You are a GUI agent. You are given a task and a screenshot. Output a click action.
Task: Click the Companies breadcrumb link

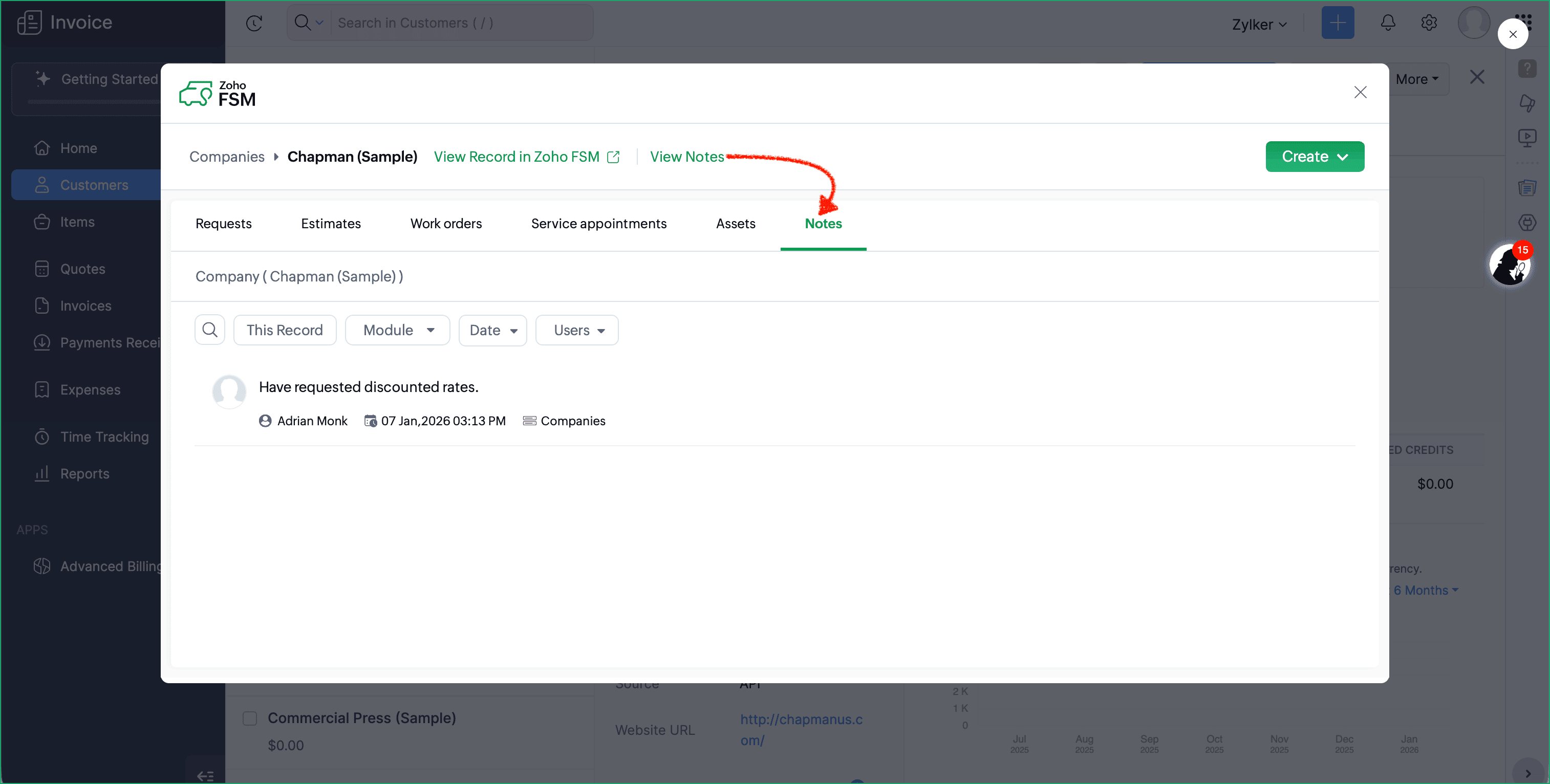(x=227, y=157)
